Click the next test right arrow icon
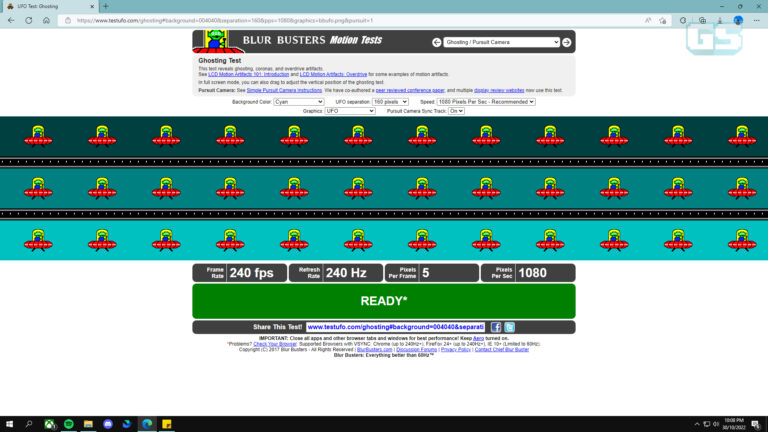This screenshot has width=768, height=432. pos(566,42)
